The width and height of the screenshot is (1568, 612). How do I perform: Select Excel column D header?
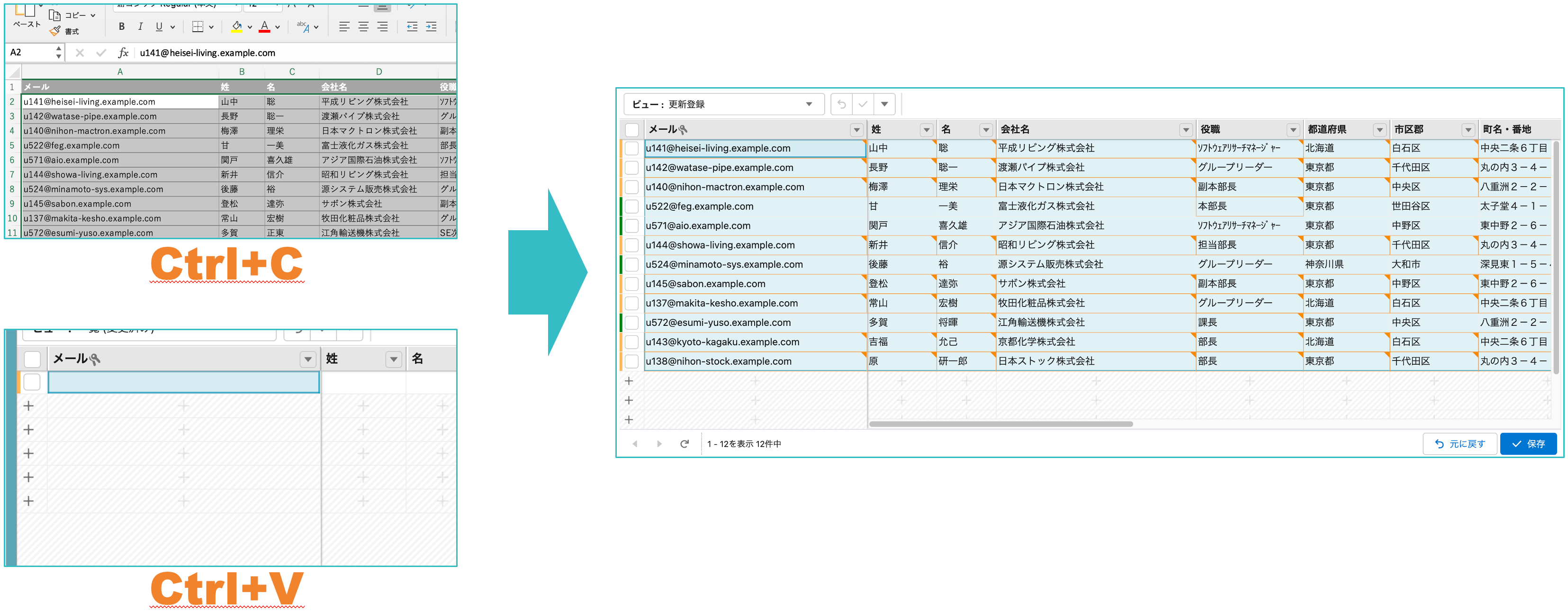pyautogui.click(x=378, y=72)
